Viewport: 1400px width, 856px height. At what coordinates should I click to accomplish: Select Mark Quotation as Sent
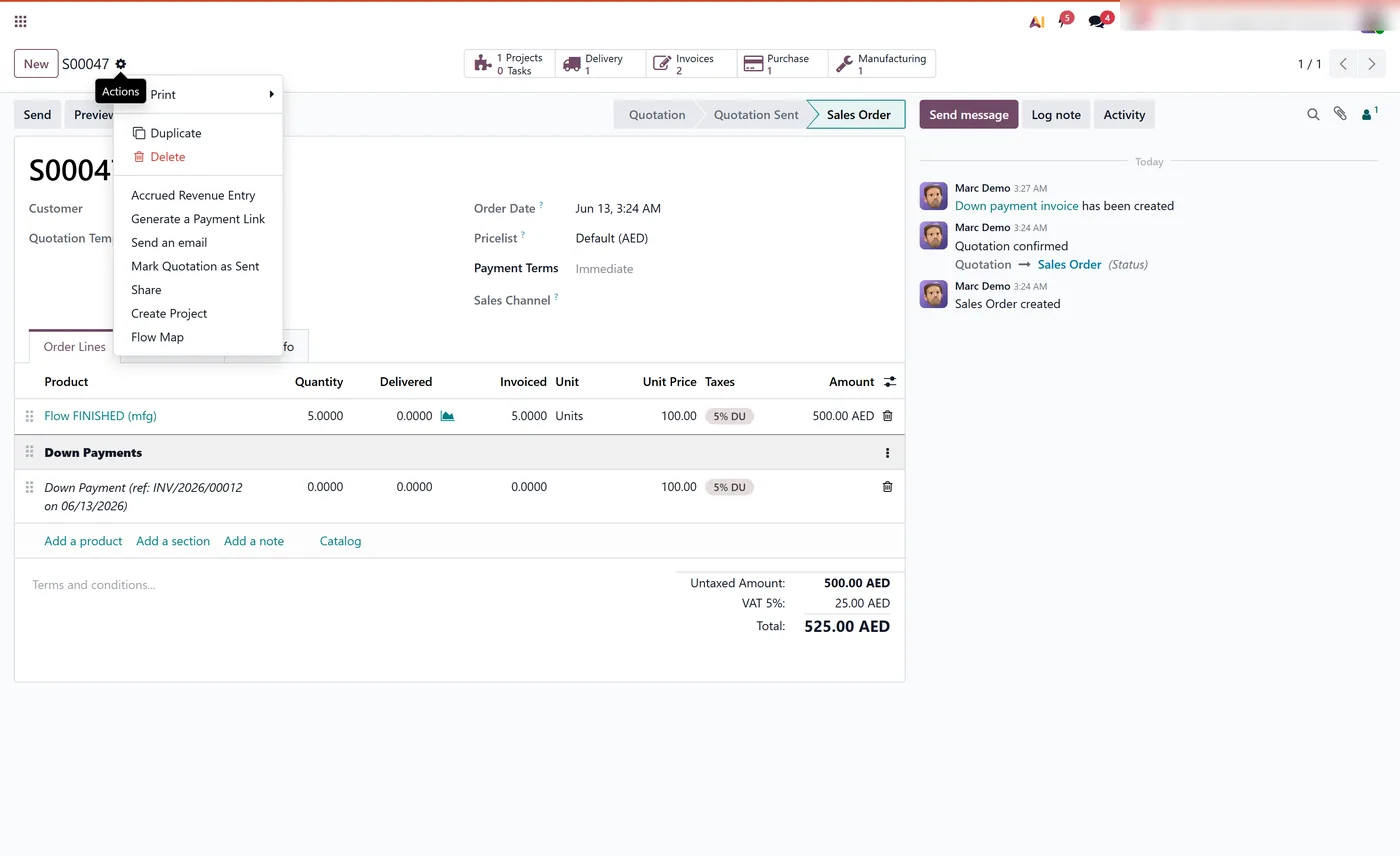(198, 266)
